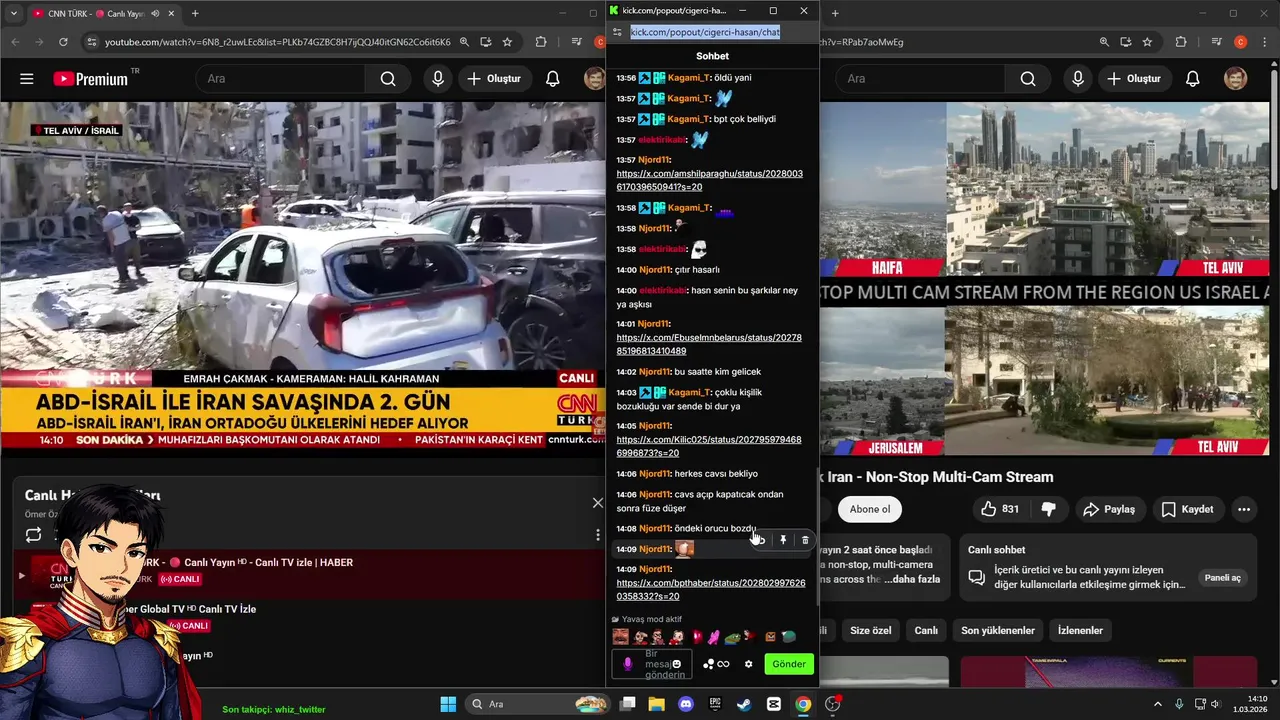Show hidden system tray icons

point(1158,704)
